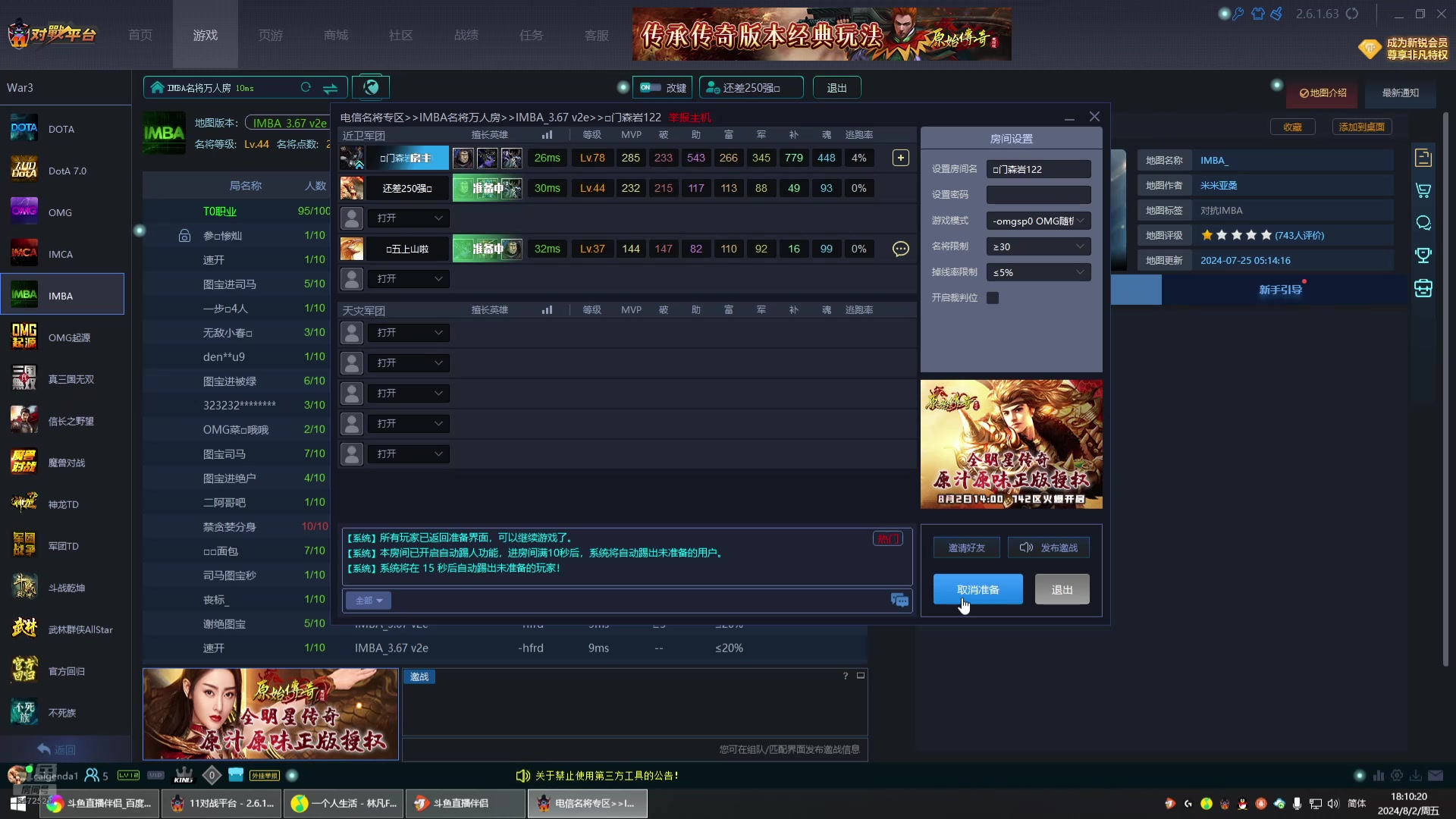Select 真三国无双 game icon
This screenshot has width=1456, height=819.
click(24, 379)
